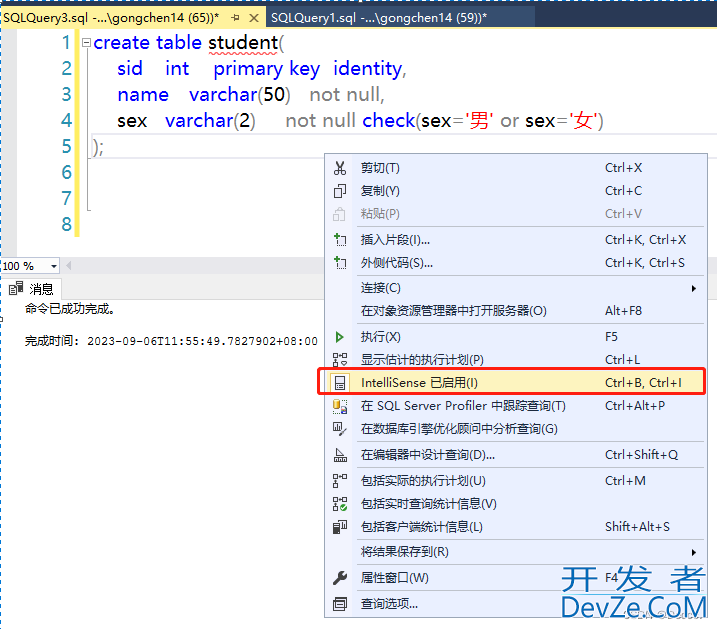Click the Copy icon in context menu
Screen dimensions: 717x629
coord(340,191)
